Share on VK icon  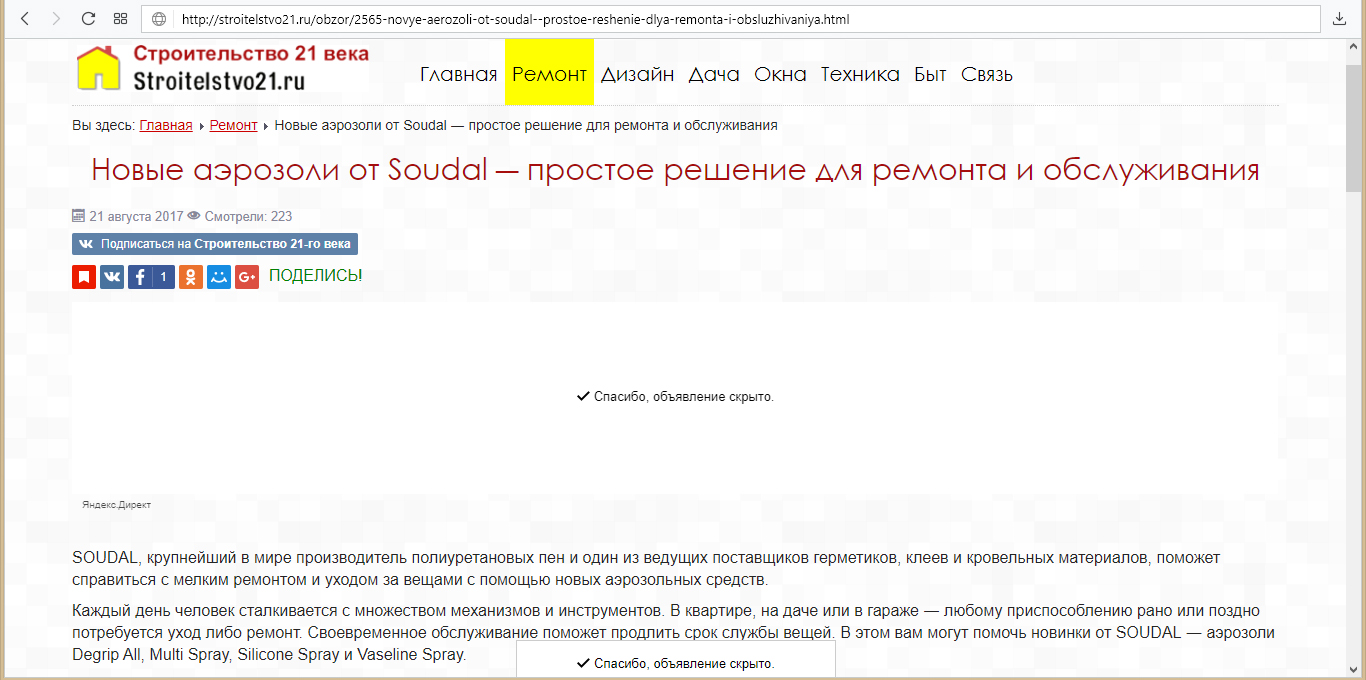(112, 277)
